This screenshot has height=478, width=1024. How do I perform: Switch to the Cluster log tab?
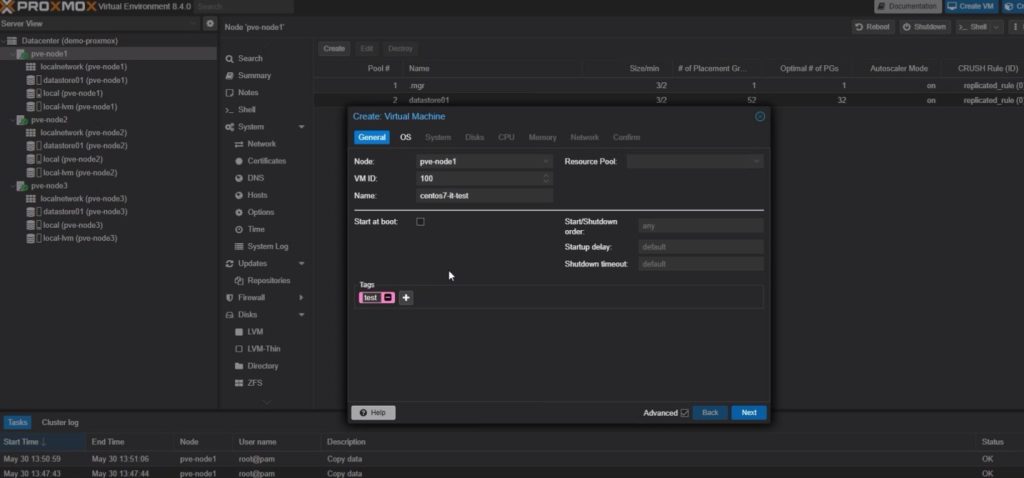point(60,422)
